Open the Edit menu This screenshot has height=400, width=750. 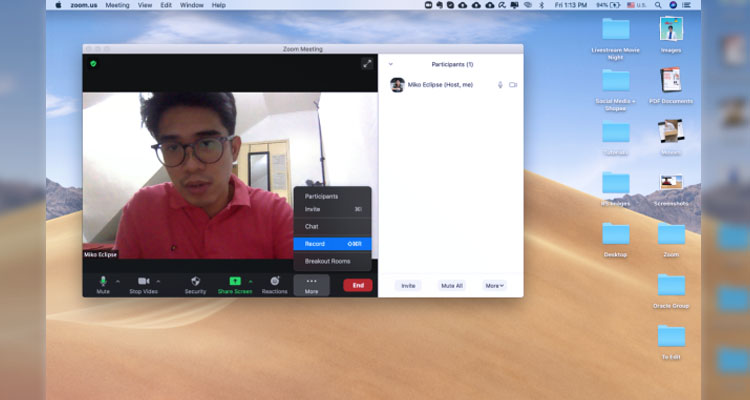166,5
